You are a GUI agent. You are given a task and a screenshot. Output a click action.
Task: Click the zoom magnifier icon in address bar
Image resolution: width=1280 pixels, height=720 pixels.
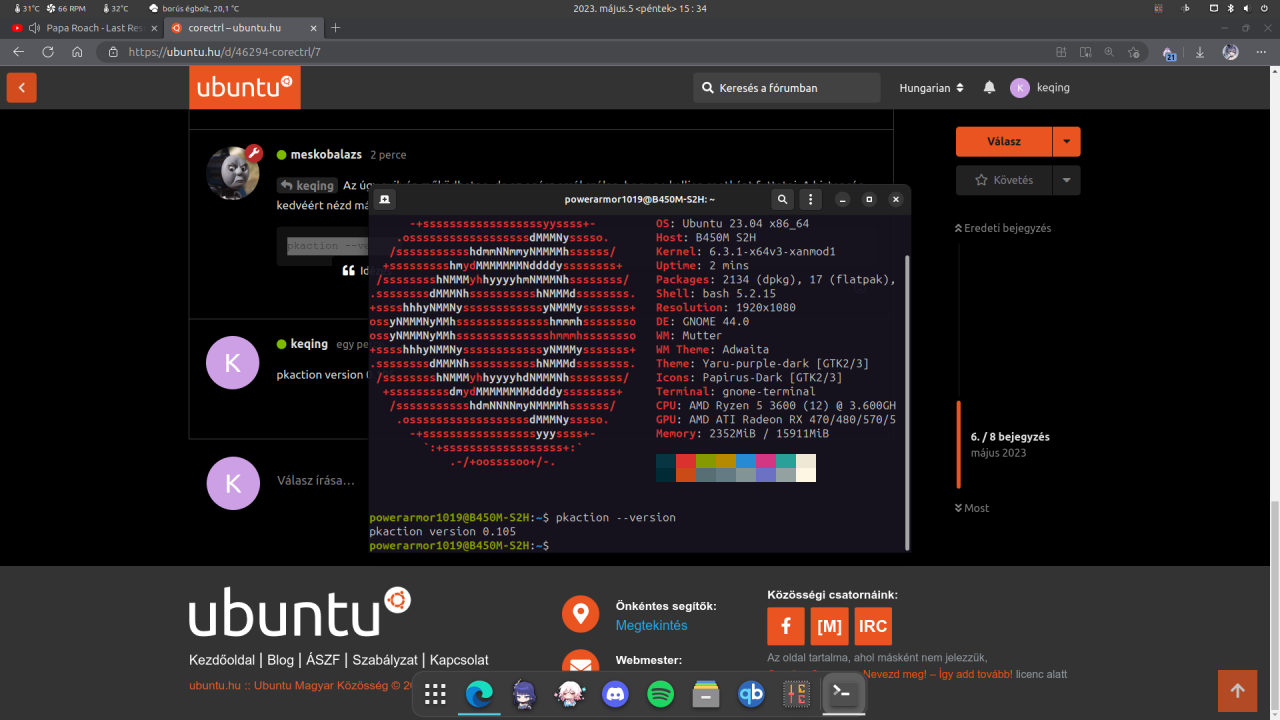(x=1109, y=51)
